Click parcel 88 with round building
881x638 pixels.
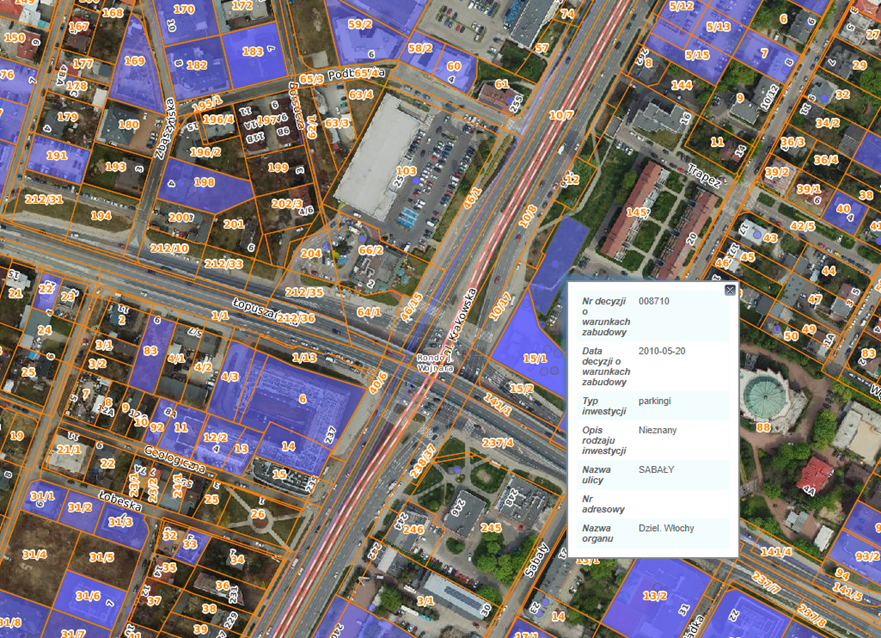763,427
